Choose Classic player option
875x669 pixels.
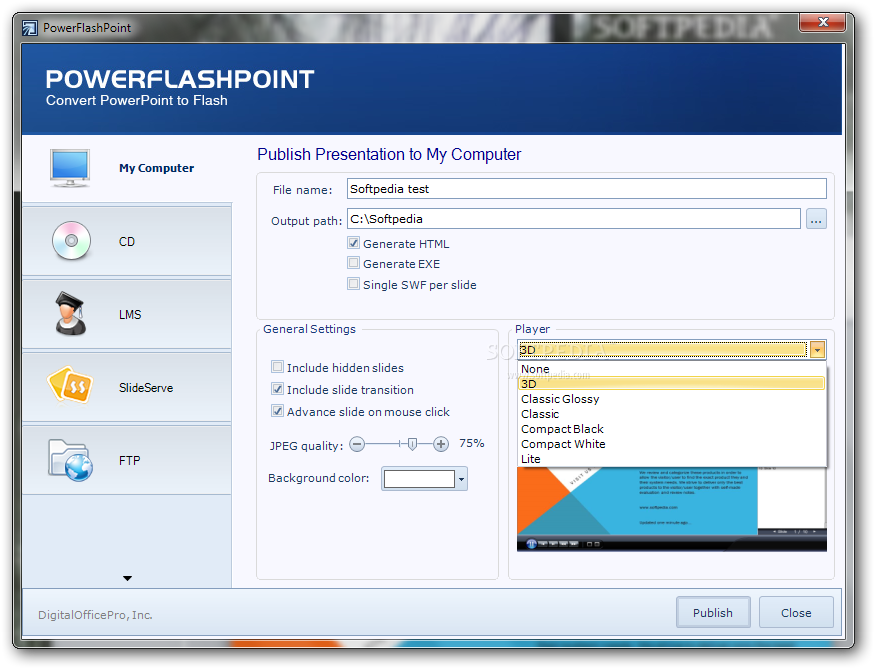coord(672,414)
